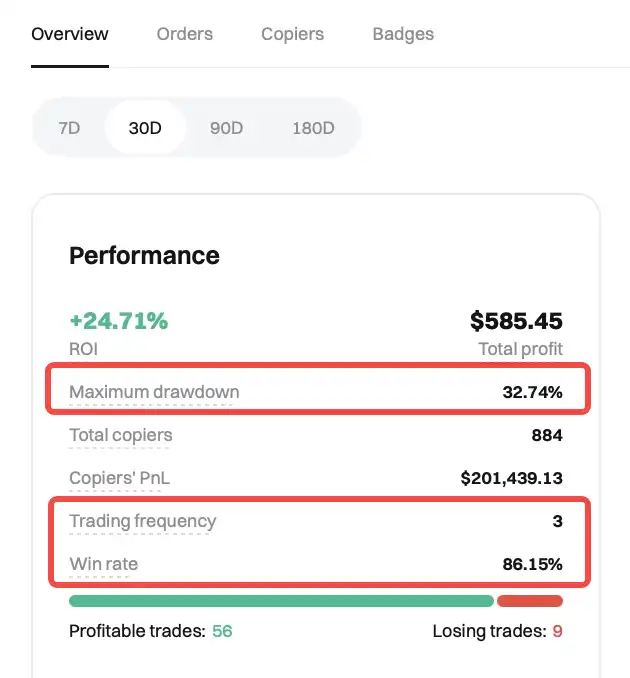Click the Trading frequency label
Viewport: 630px width, 678px height.
142,521
